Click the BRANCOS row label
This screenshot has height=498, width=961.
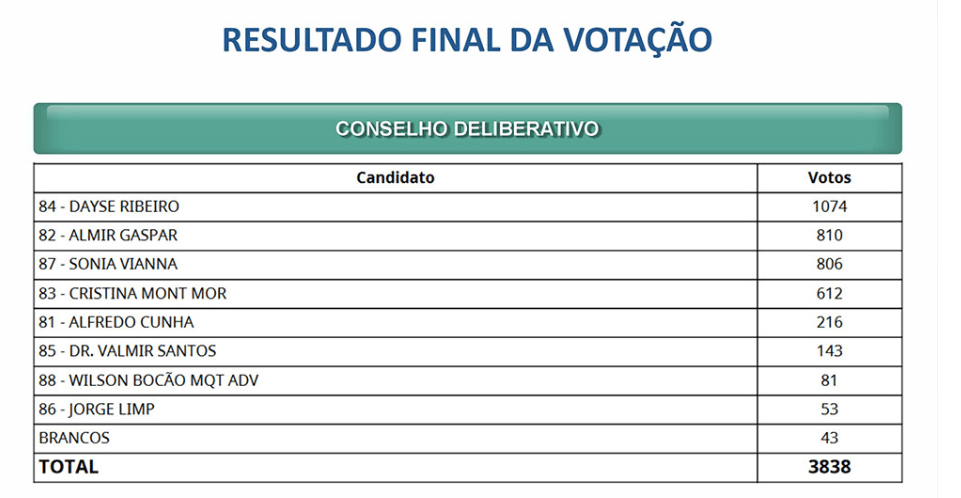[74, 439]
